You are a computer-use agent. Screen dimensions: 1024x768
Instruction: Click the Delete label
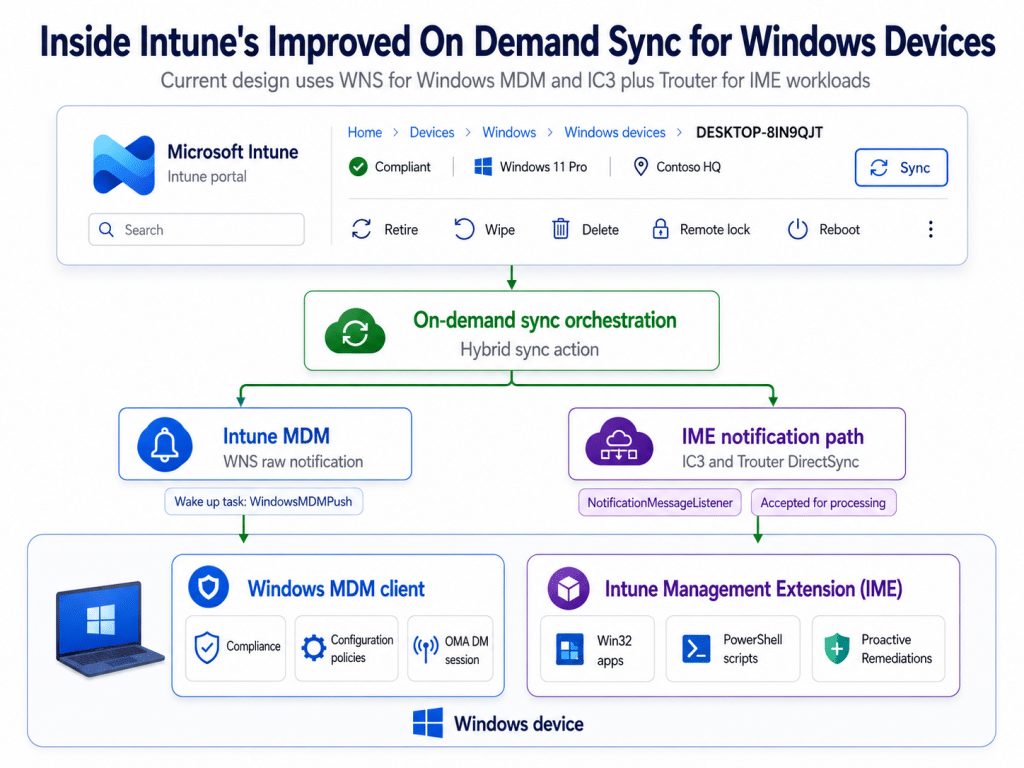pyautogui.click(x=600, y=230)
